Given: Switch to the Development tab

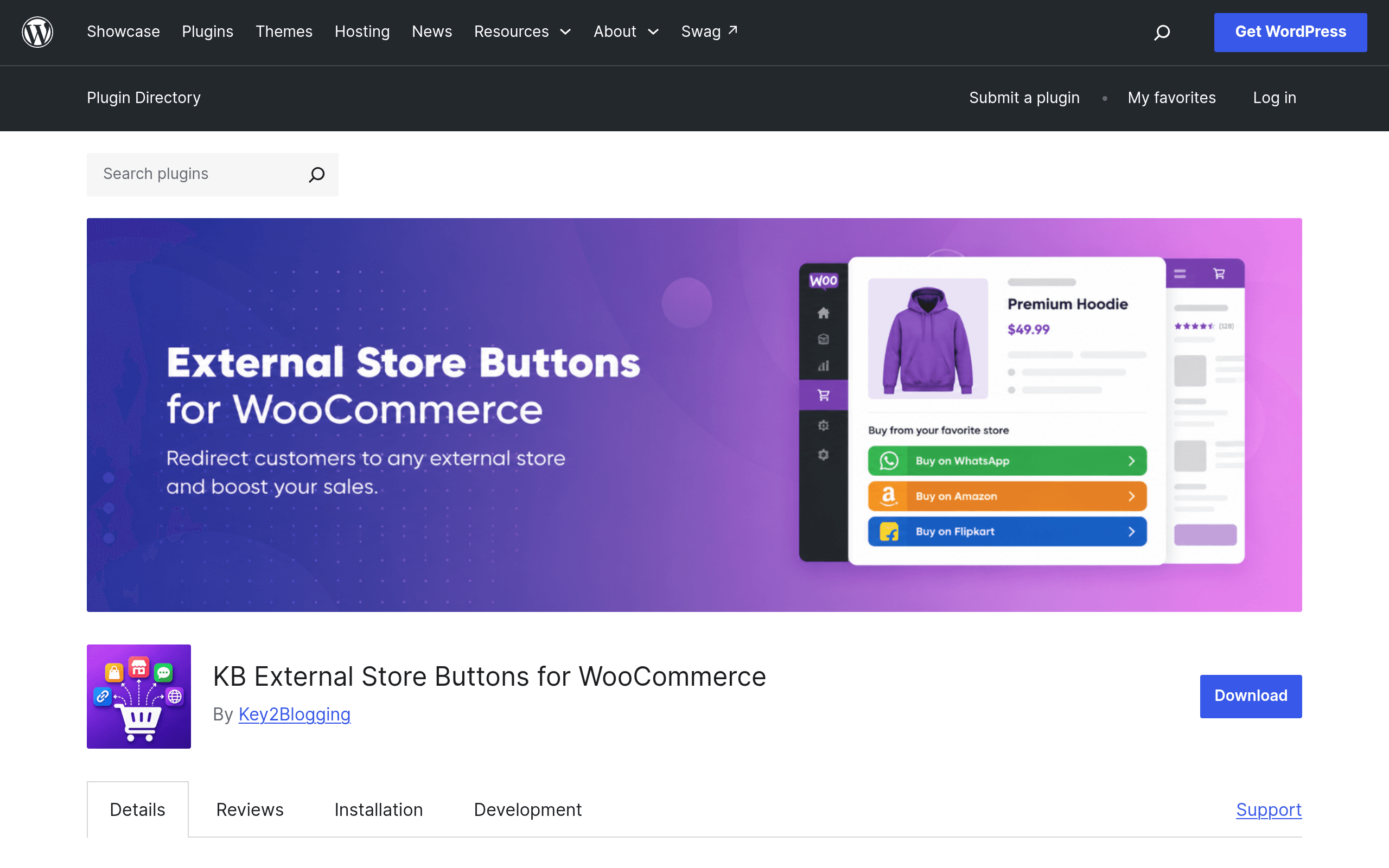Looking at the screenshot, I should coord(528,809).
